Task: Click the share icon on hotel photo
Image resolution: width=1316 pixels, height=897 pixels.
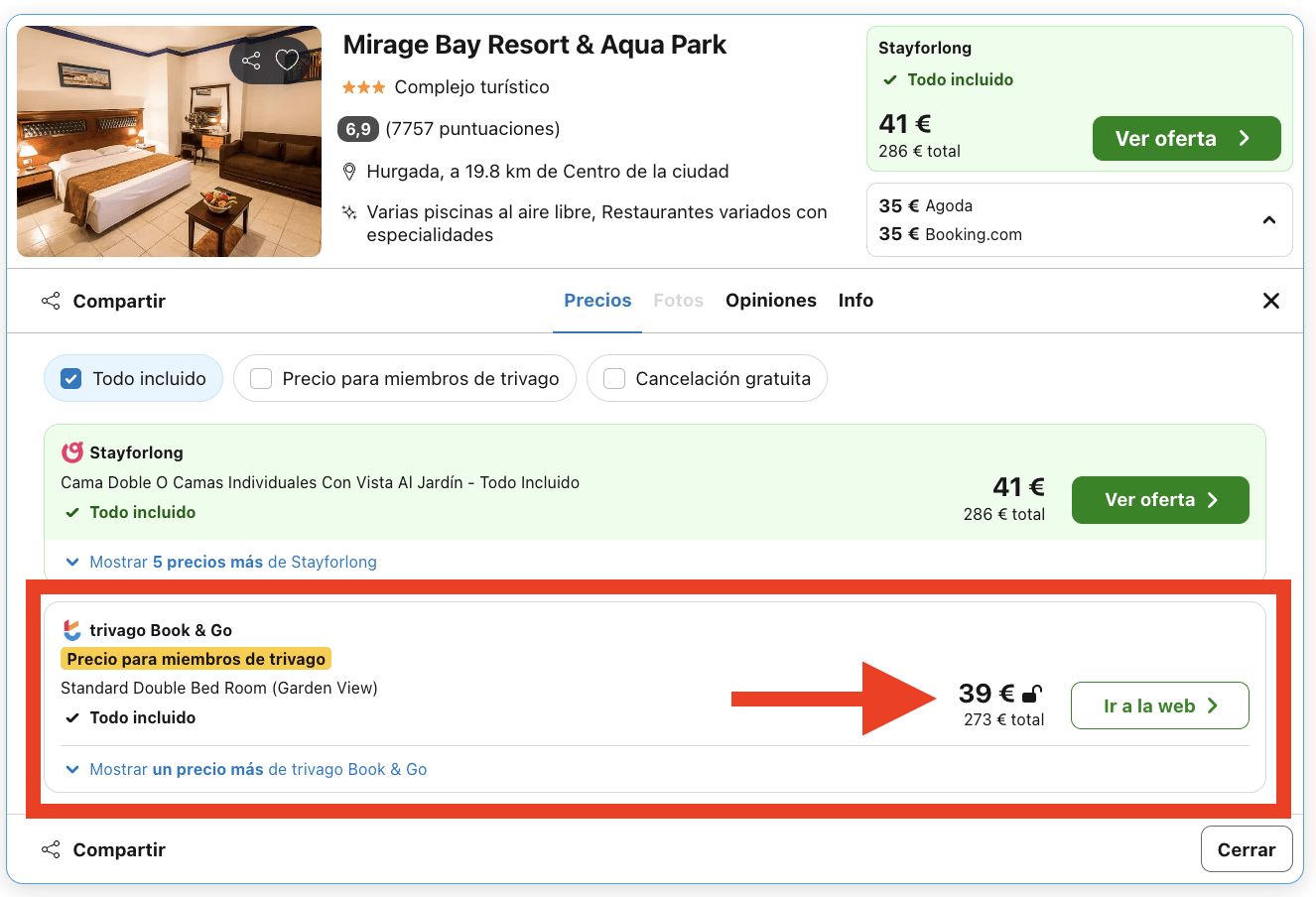Action: click(x=251, y=61)
